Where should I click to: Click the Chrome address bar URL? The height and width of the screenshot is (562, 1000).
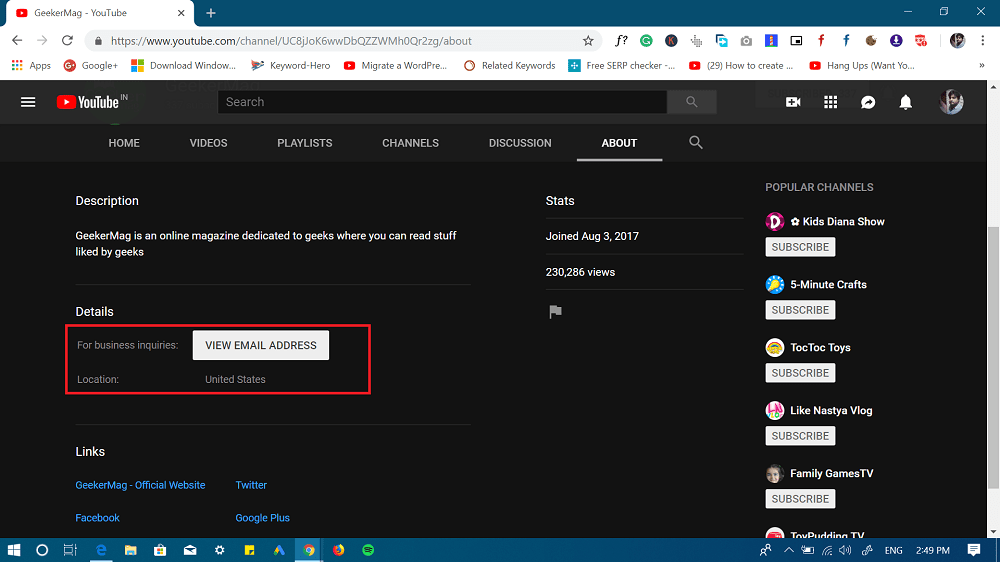tap(291, 41)
